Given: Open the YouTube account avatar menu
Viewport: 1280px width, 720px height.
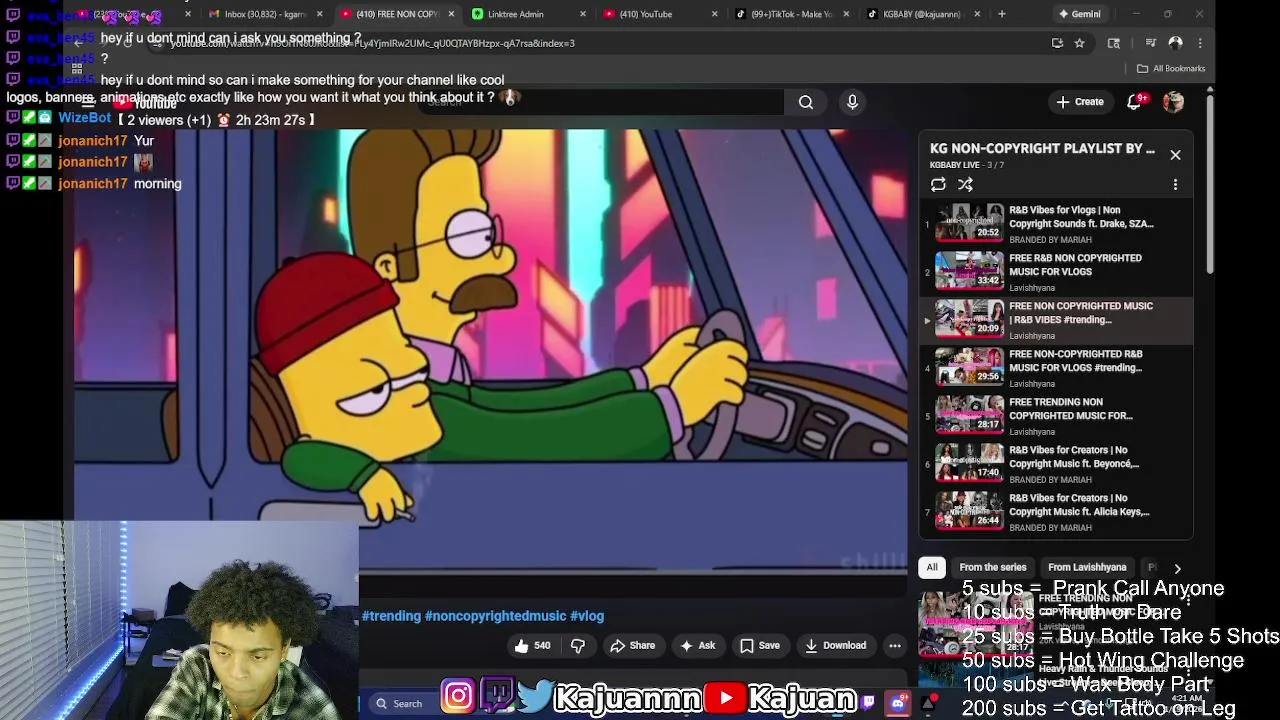Looking at the screenshot, I should (x=1173, y=102).
